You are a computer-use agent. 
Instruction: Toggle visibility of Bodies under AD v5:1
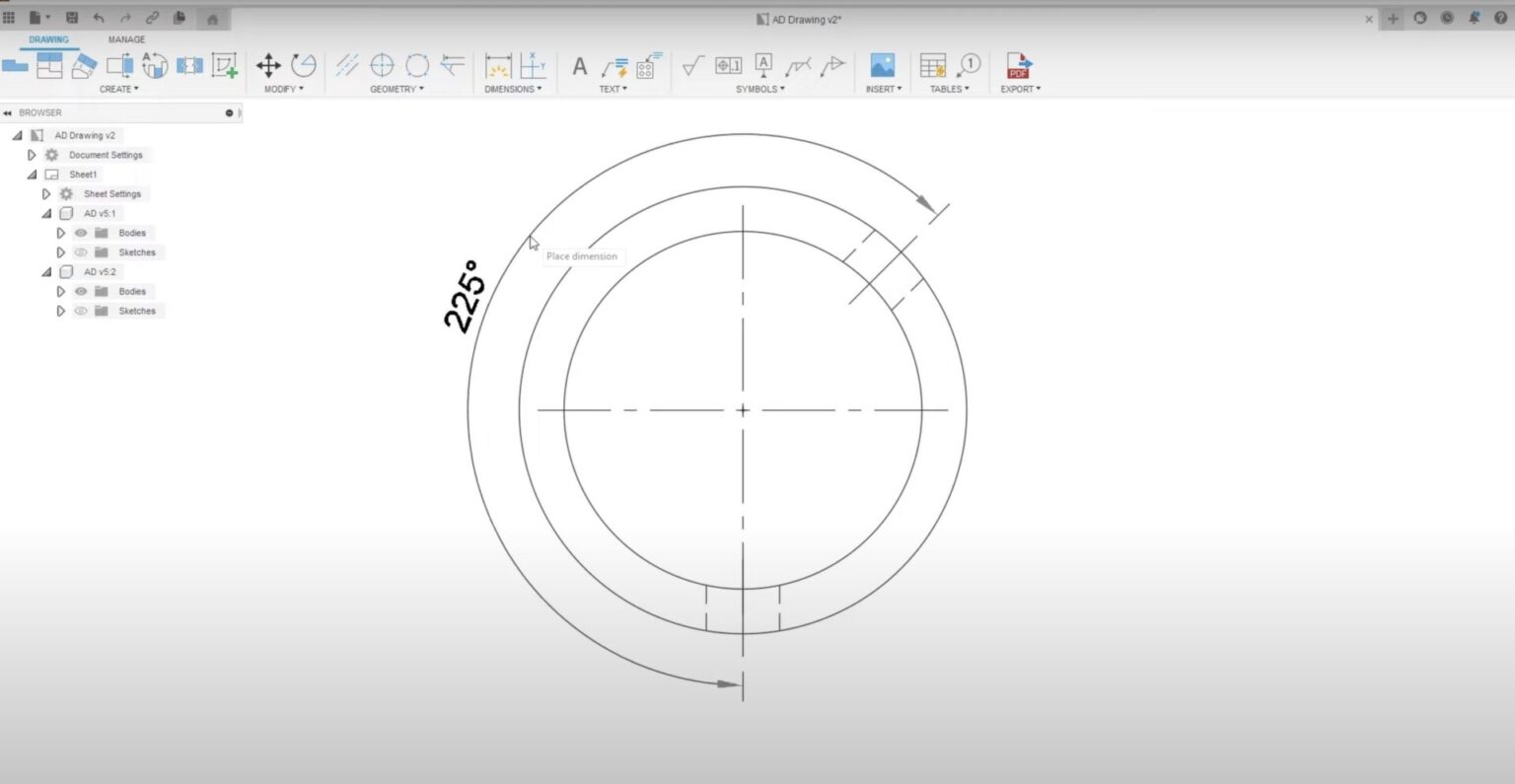point(80,233)
